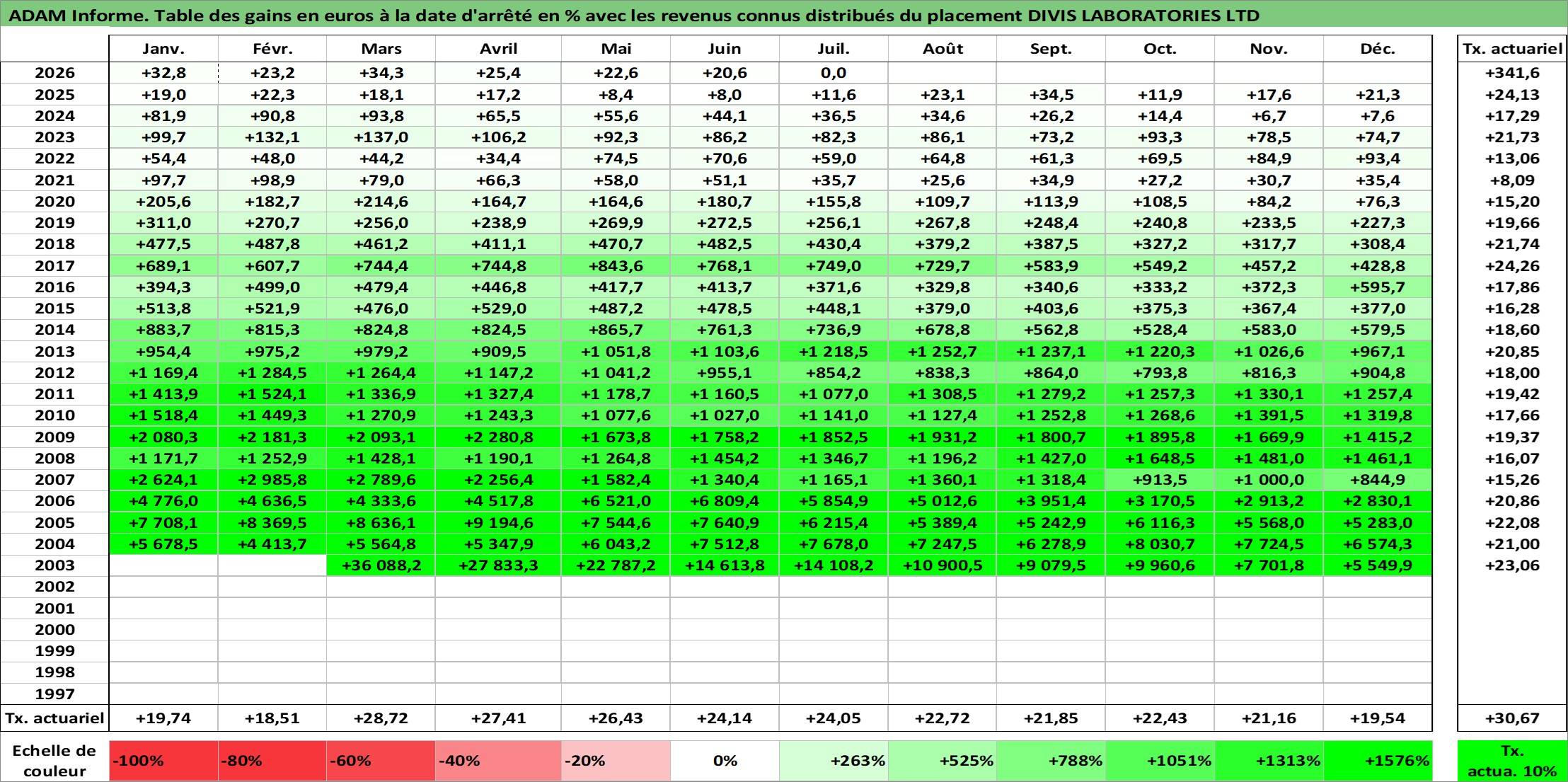The height and width of the screenshot is (782, 1568).
Task: Click the 'Août' column header
Action: tap(942, 49)
